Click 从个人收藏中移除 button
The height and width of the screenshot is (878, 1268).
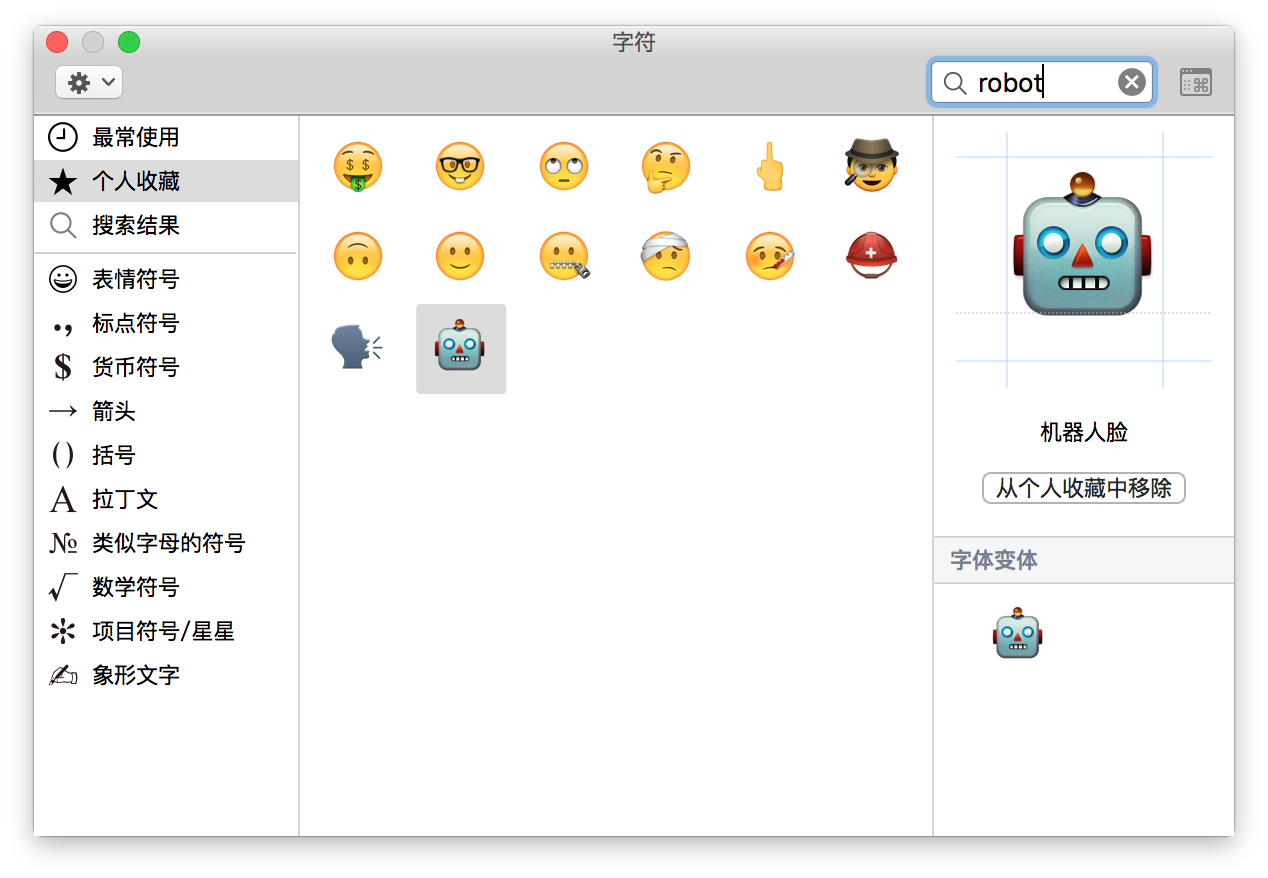pyautogui.click(x=1083, y=488)
